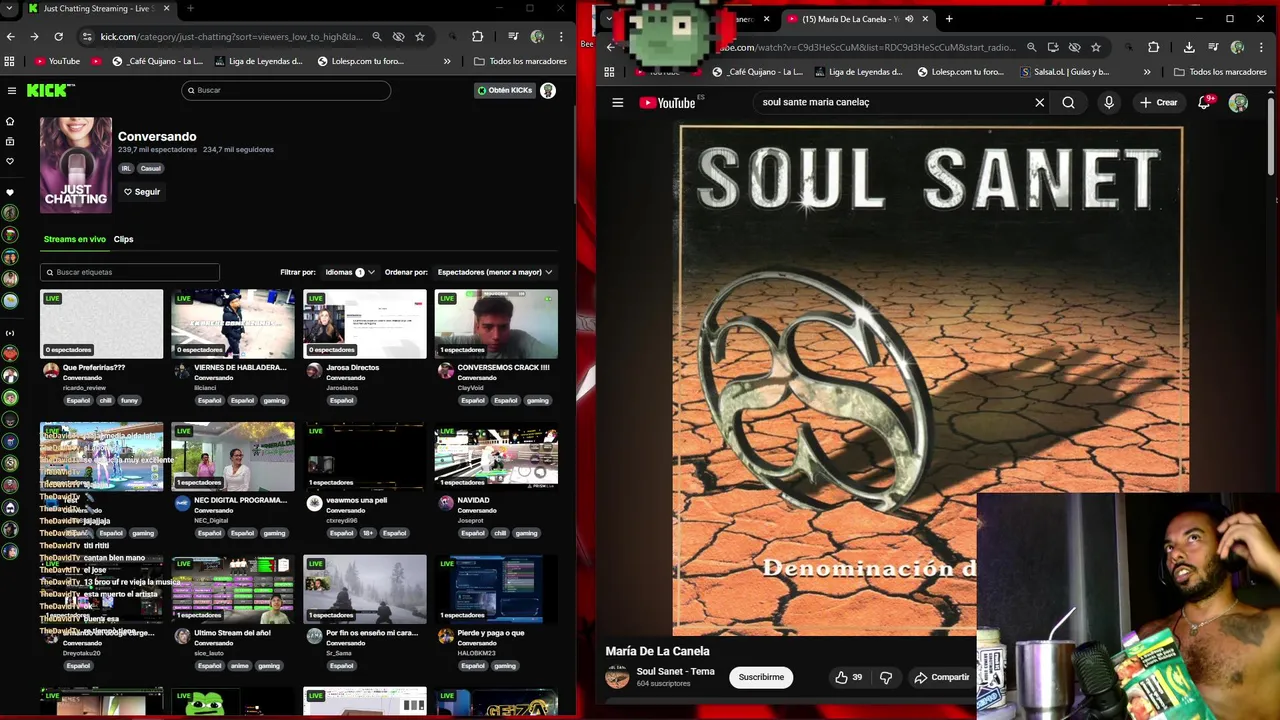Click YouTube Crear button
This screenshot has height=720, width=1280.
(1159, 102)
